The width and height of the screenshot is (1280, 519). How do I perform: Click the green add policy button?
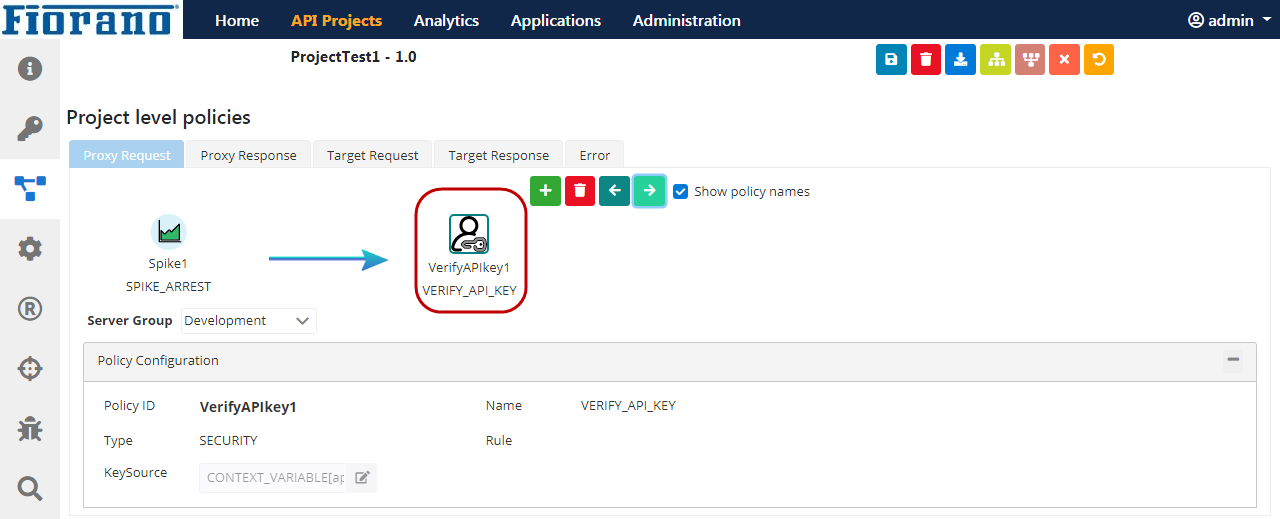(x=545, y=191)
